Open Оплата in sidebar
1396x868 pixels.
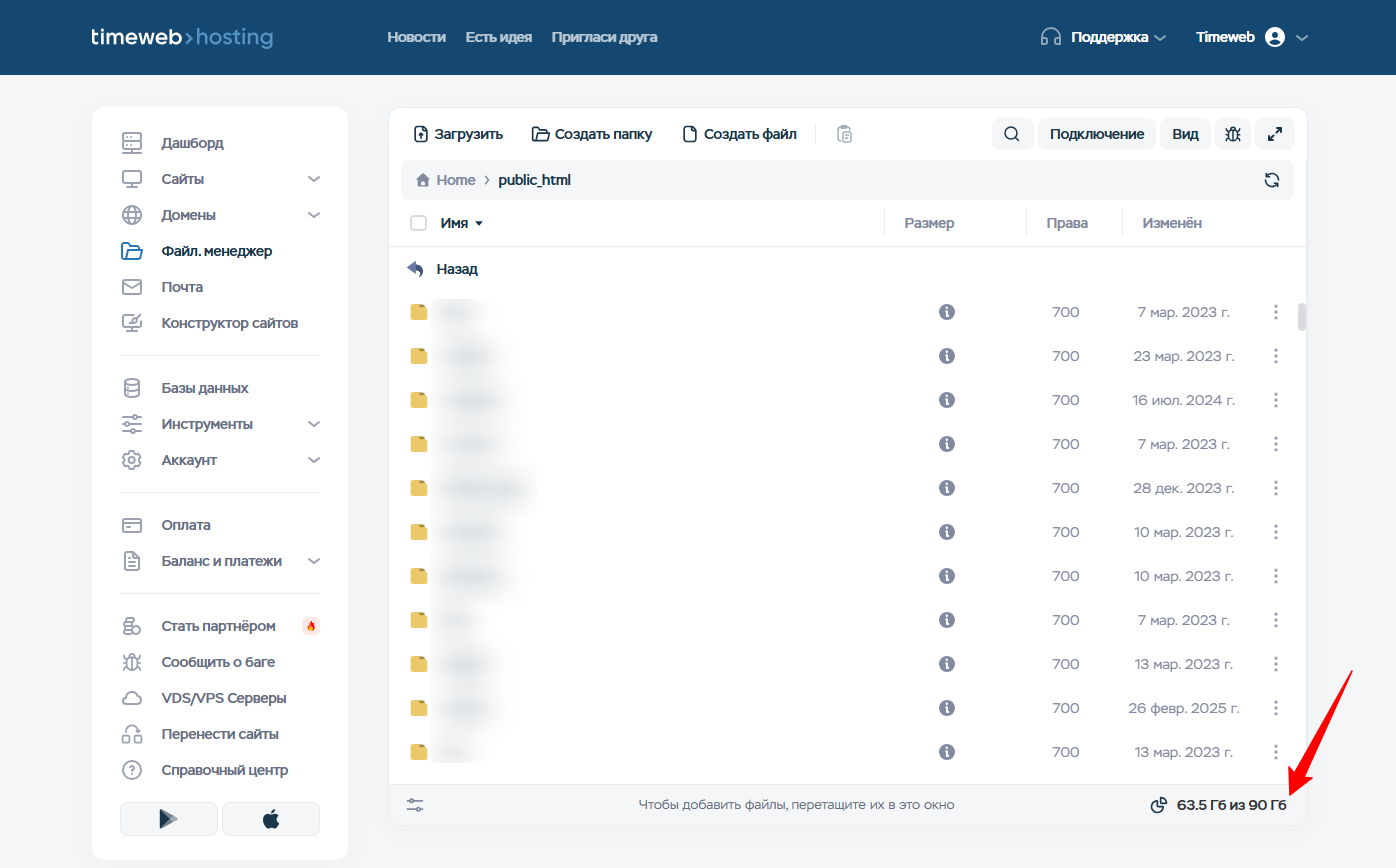click(186, 525)
